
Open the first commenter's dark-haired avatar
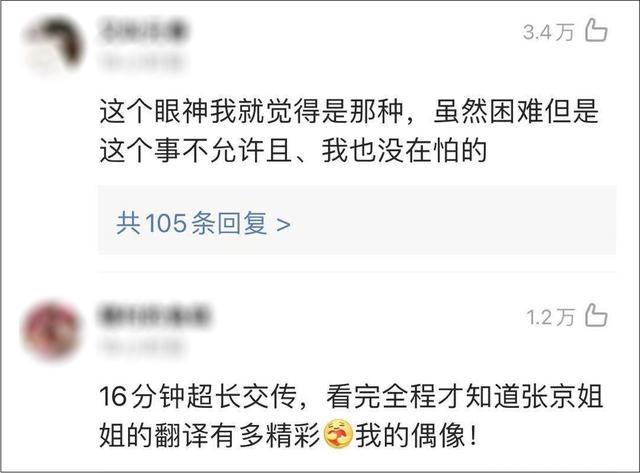[x=53, y=45]
